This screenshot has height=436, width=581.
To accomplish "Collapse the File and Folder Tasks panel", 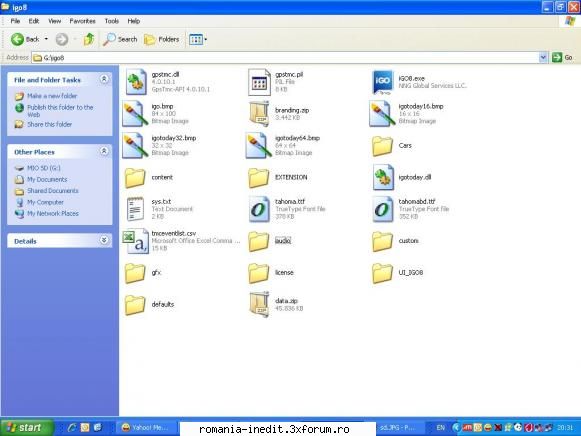I will pyautogui.click(x=104, y=79).
